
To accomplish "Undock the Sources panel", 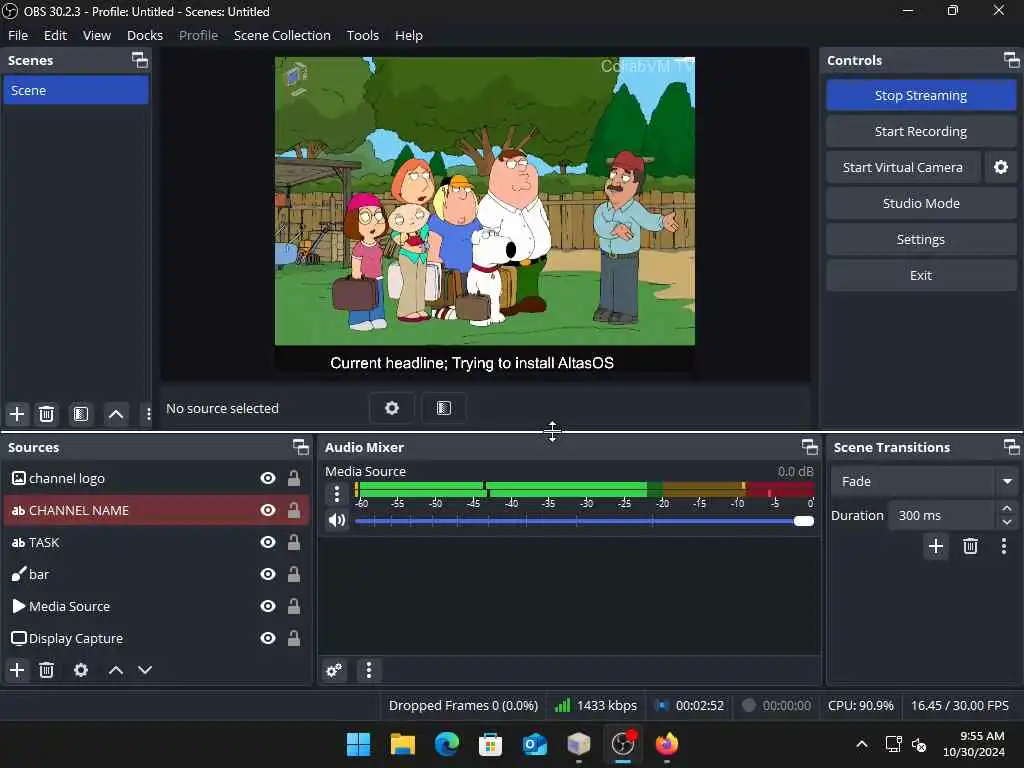I will click(x=300, y=447).
